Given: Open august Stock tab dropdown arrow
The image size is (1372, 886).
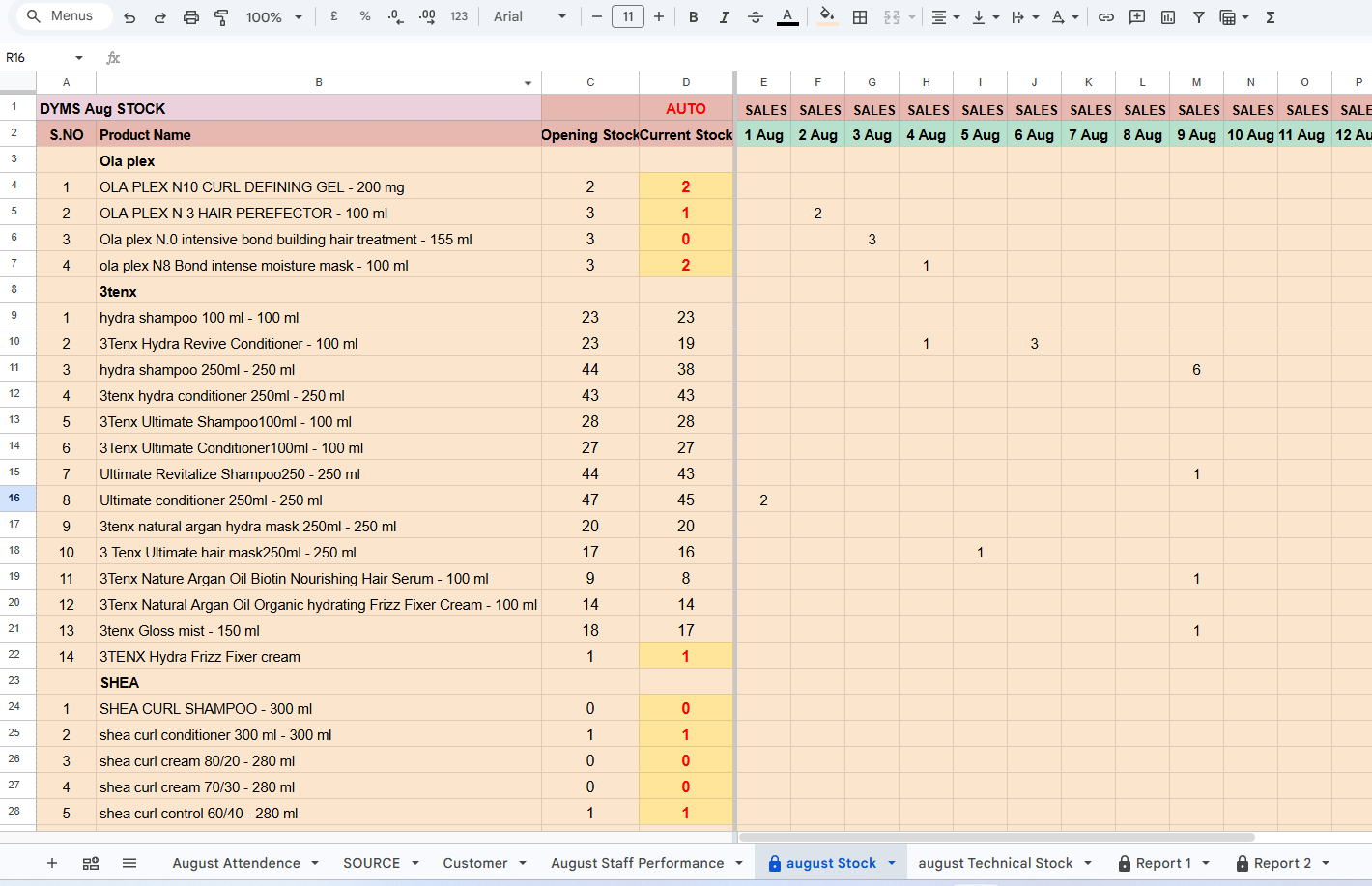Looking at the screenshot, I should [x=892, y=863].
